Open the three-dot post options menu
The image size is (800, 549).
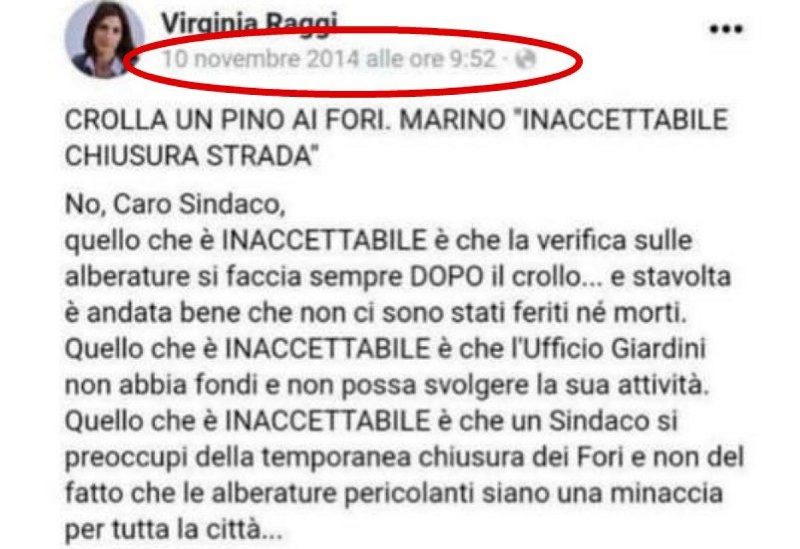click(726, 29)
